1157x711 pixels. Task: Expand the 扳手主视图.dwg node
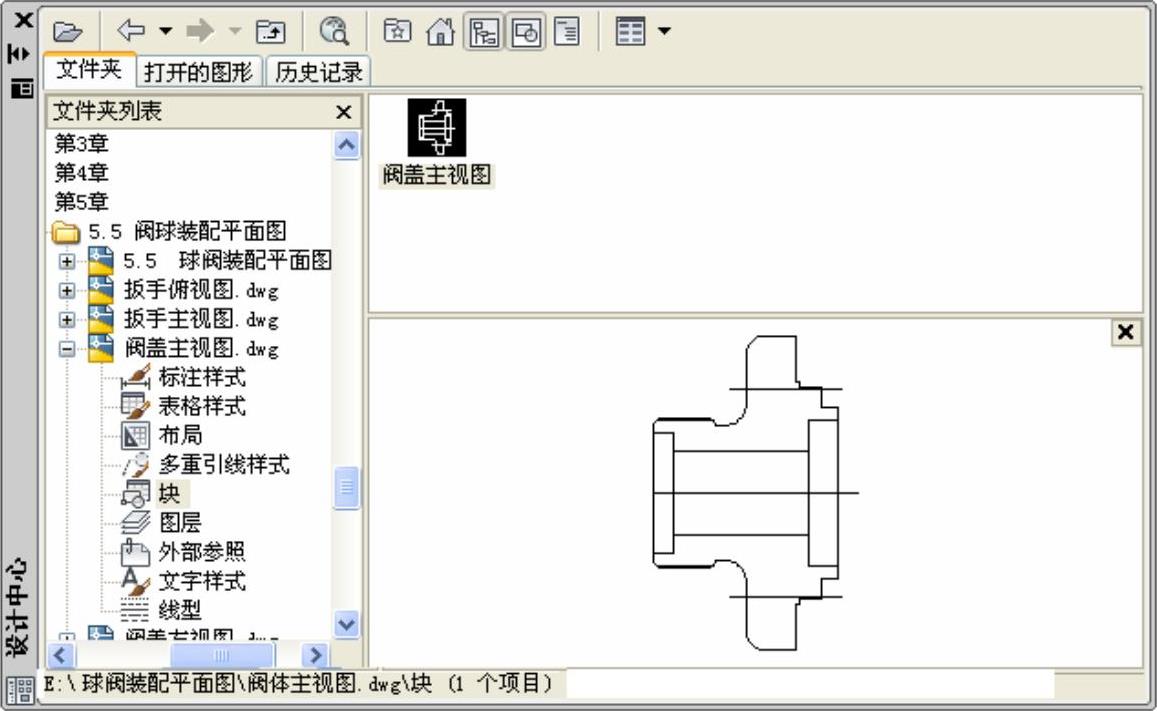coord(66,319)
